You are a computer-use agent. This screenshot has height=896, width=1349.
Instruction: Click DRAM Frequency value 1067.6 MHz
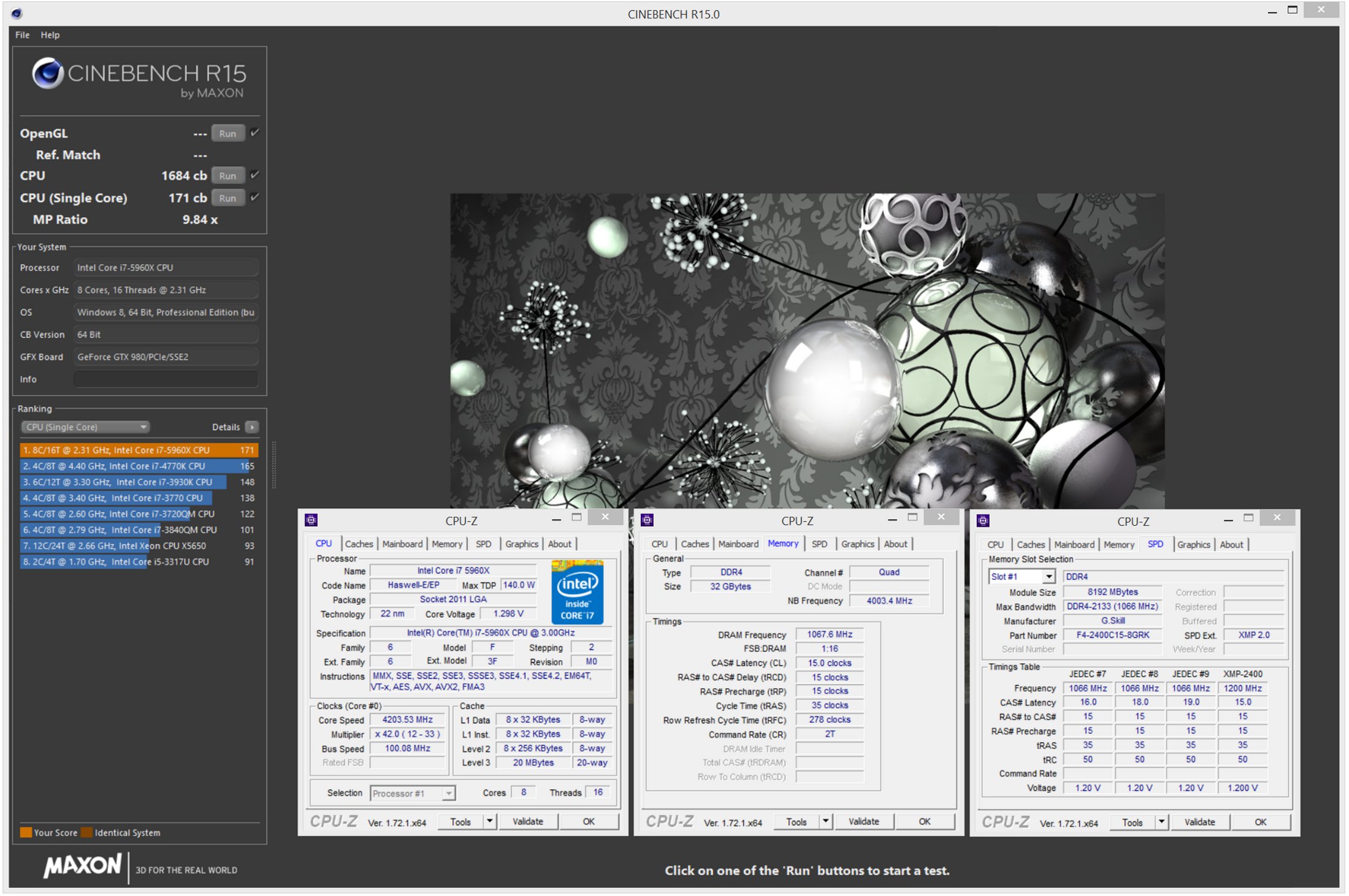[x=830, y=634]
